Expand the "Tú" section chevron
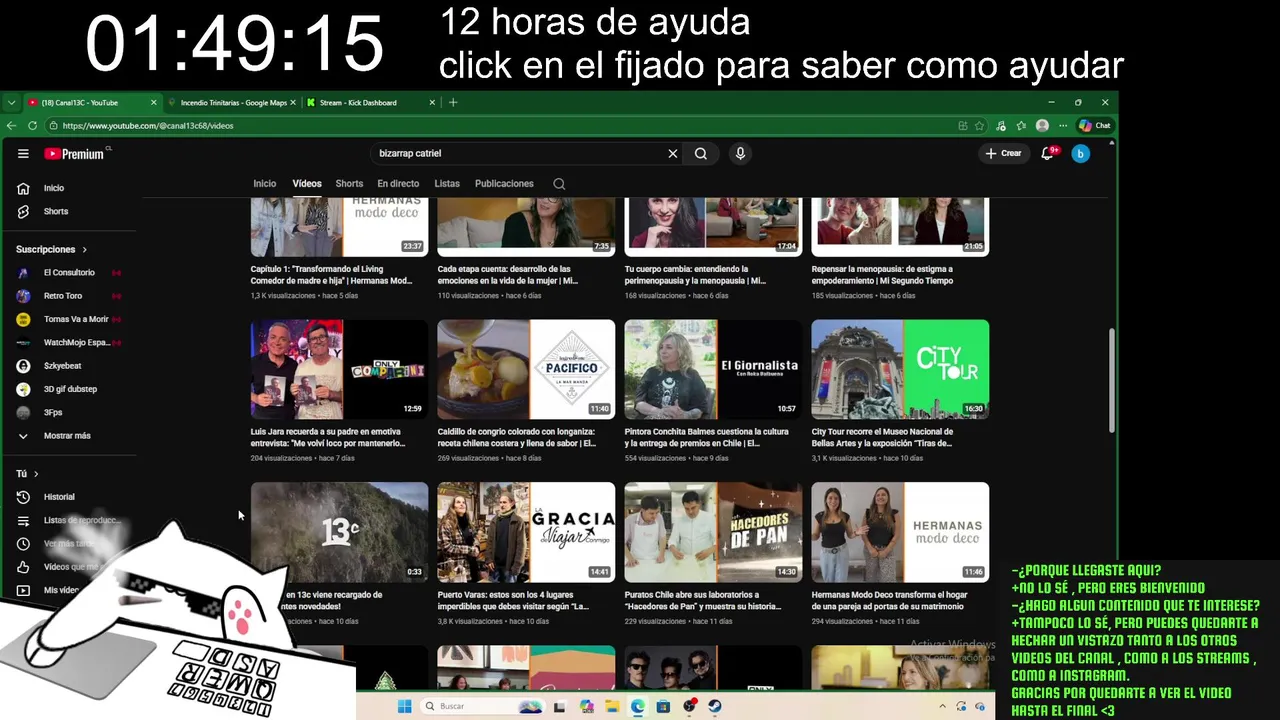 pyautogui.click(x=36, y=474)
